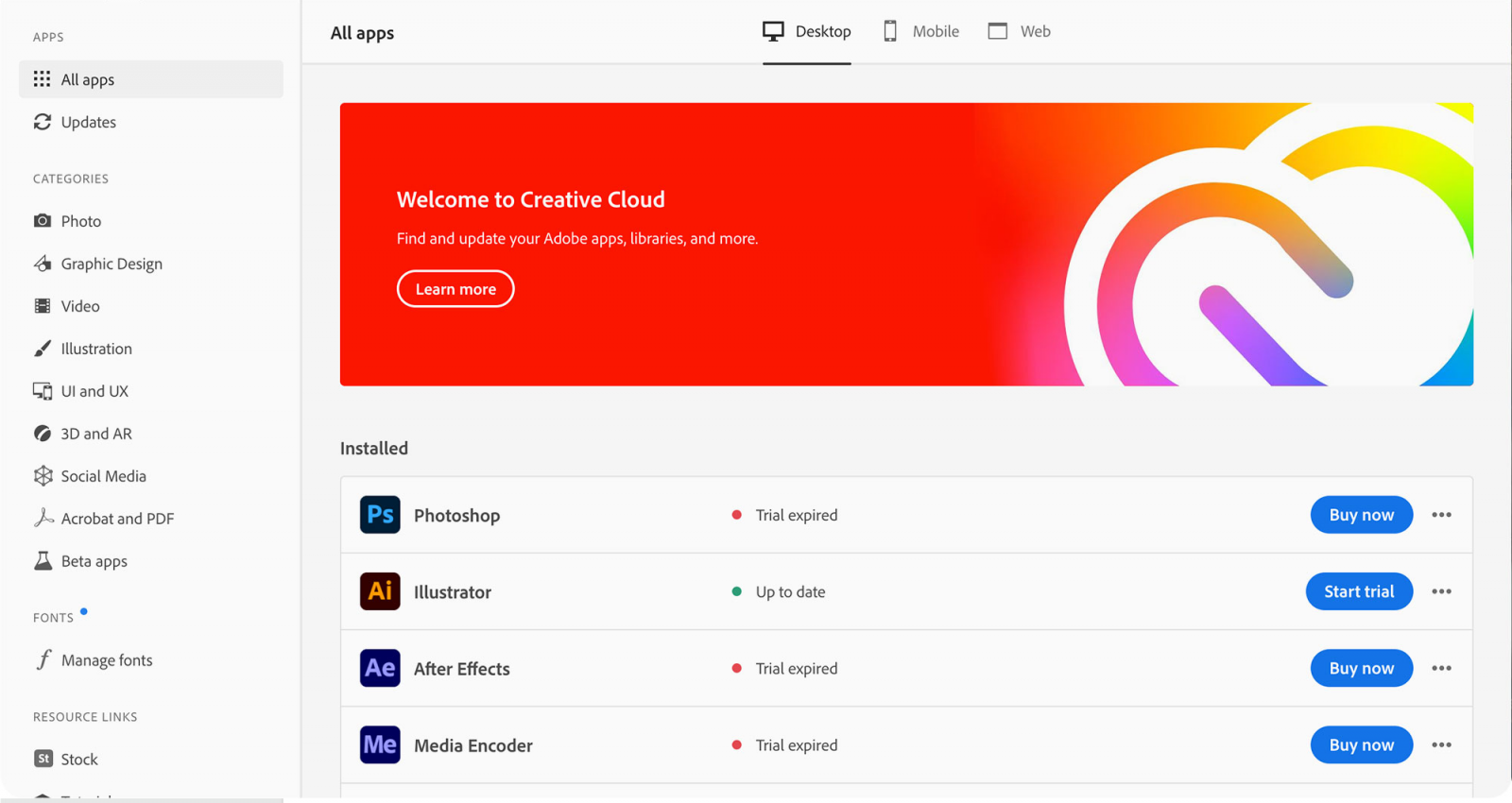Open the 3D and AR category
Viewport: 1512px width, 803px height.
click(x=151, y=434)
